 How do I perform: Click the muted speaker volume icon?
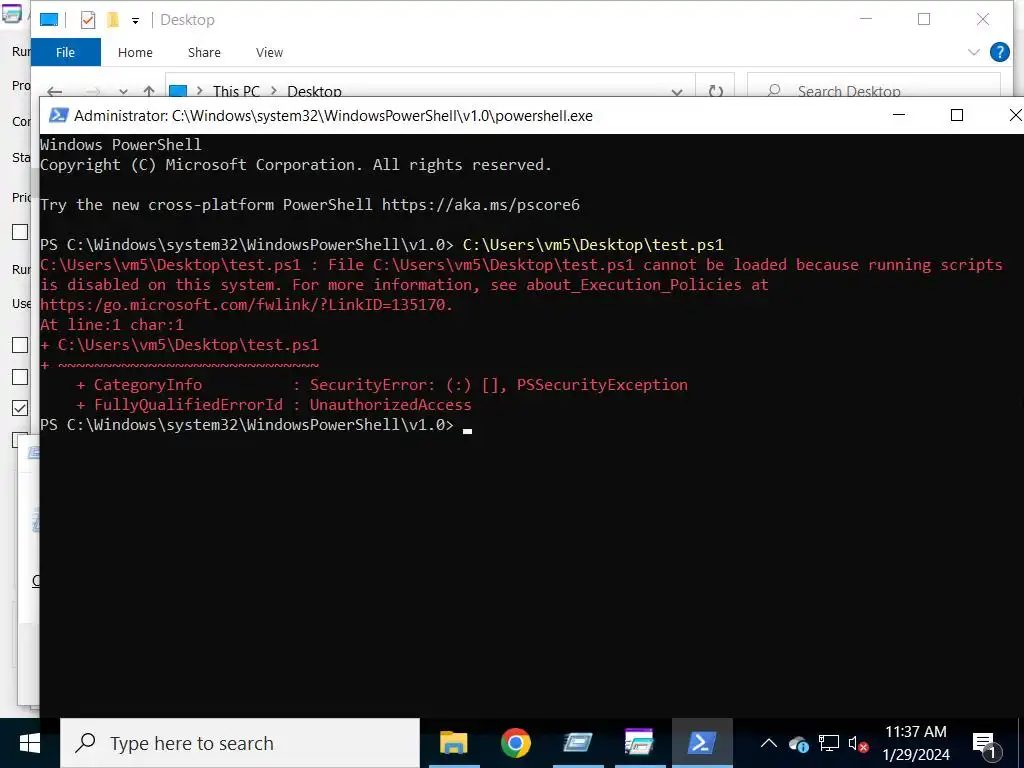[x=857, y=744]
